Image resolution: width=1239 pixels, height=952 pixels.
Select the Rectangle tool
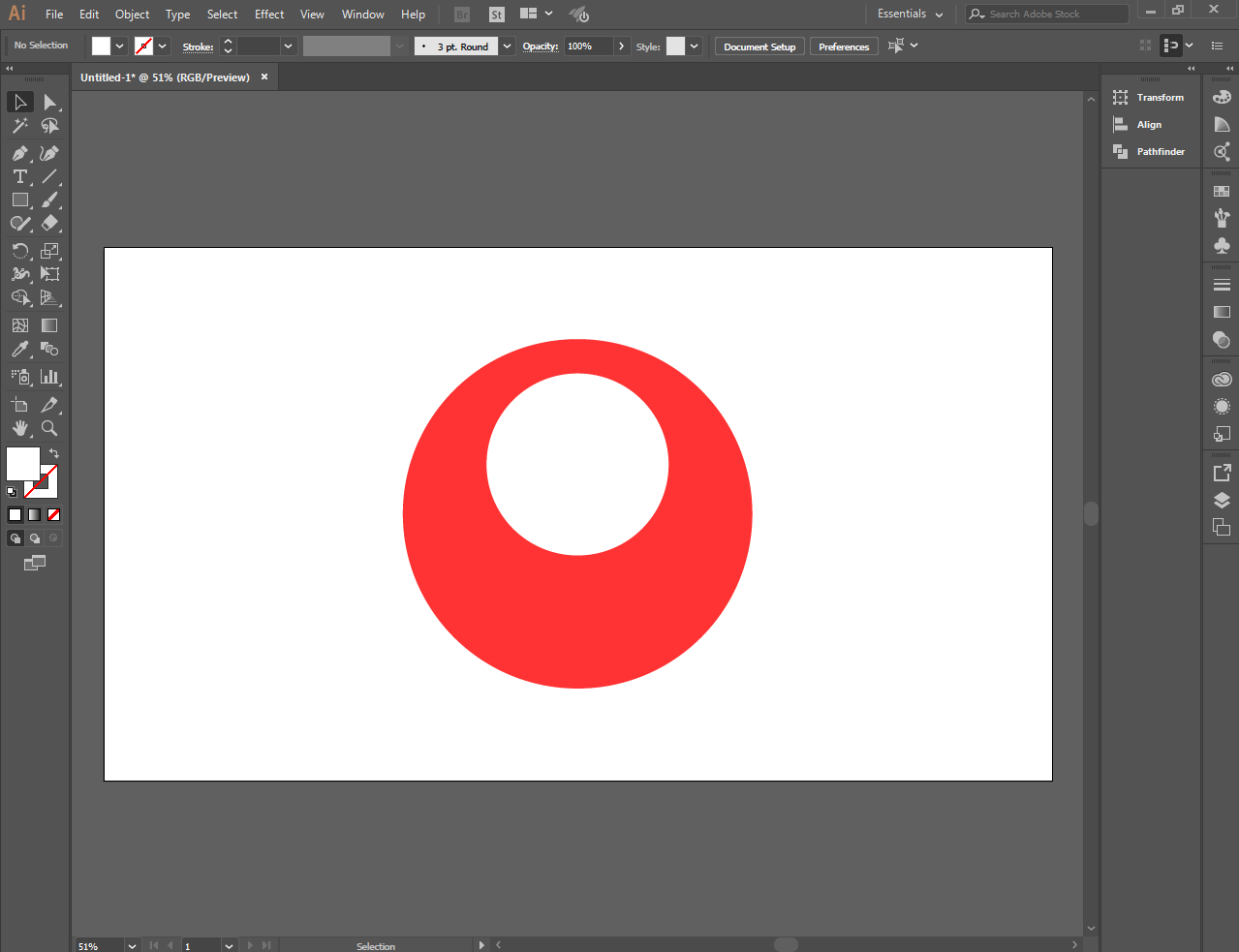[x=20, y=200]
